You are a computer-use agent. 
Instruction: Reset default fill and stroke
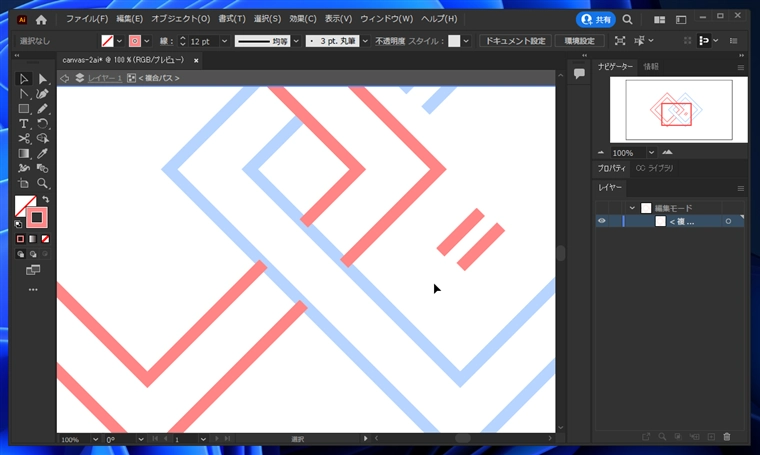[18, 224]
